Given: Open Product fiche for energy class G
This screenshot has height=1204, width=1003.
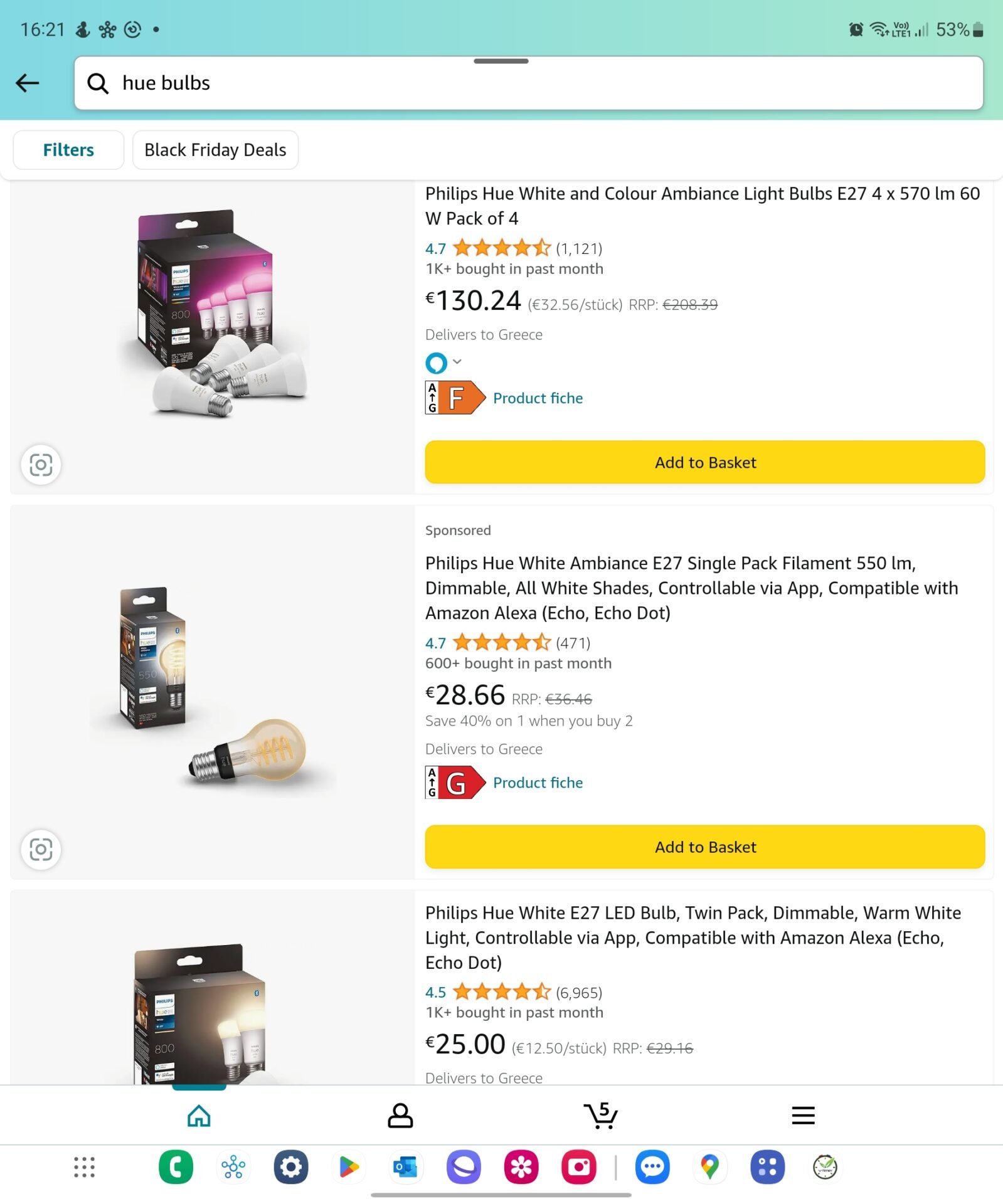Looking at the screenshot, I should coord(538,783).
